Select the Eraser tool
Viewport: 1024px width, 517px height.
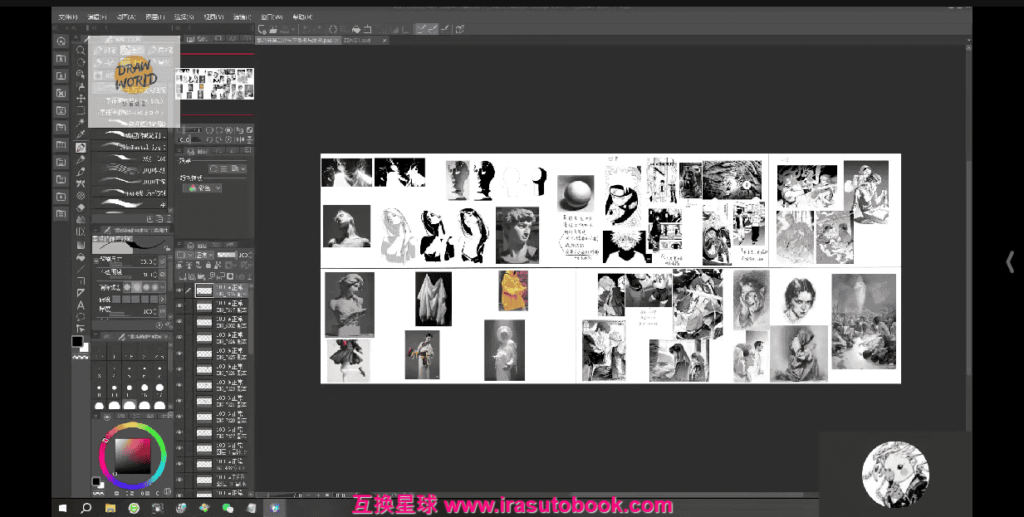tap(80, 208)
